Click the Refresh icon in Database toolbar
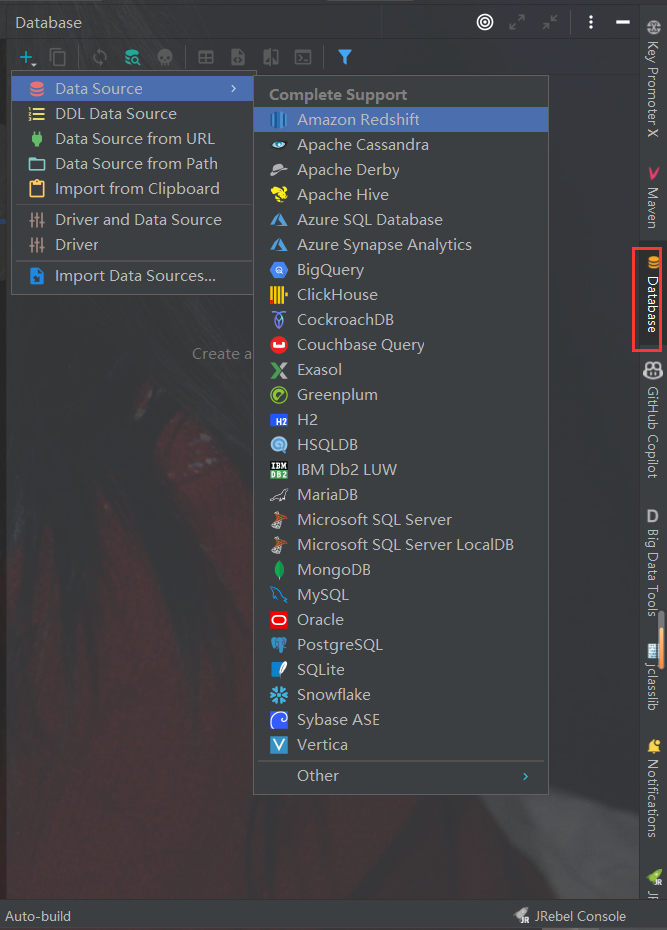Image resolution: width=667 pixels, height=930 pixels. (100, 58)
